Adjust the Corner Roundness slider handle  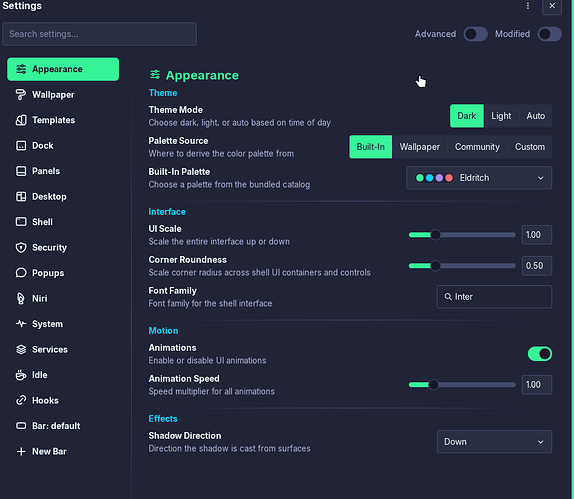click(x=435, y=265)
